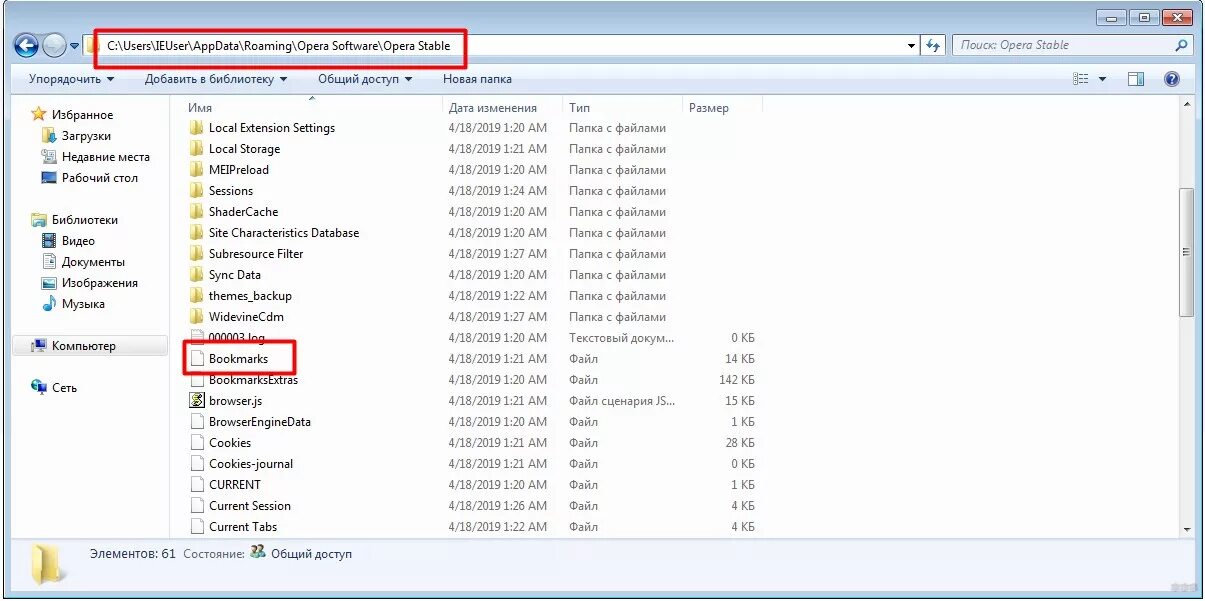Select Избранное in the navigation pane
Image resolution: width=1205 pixels, height=601 pixels.
point(82,115)
